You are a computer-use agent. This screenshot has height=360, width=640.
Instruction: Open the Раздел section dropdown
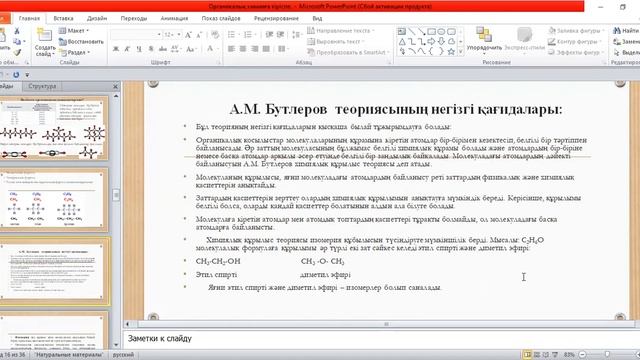tap(75, 52)
